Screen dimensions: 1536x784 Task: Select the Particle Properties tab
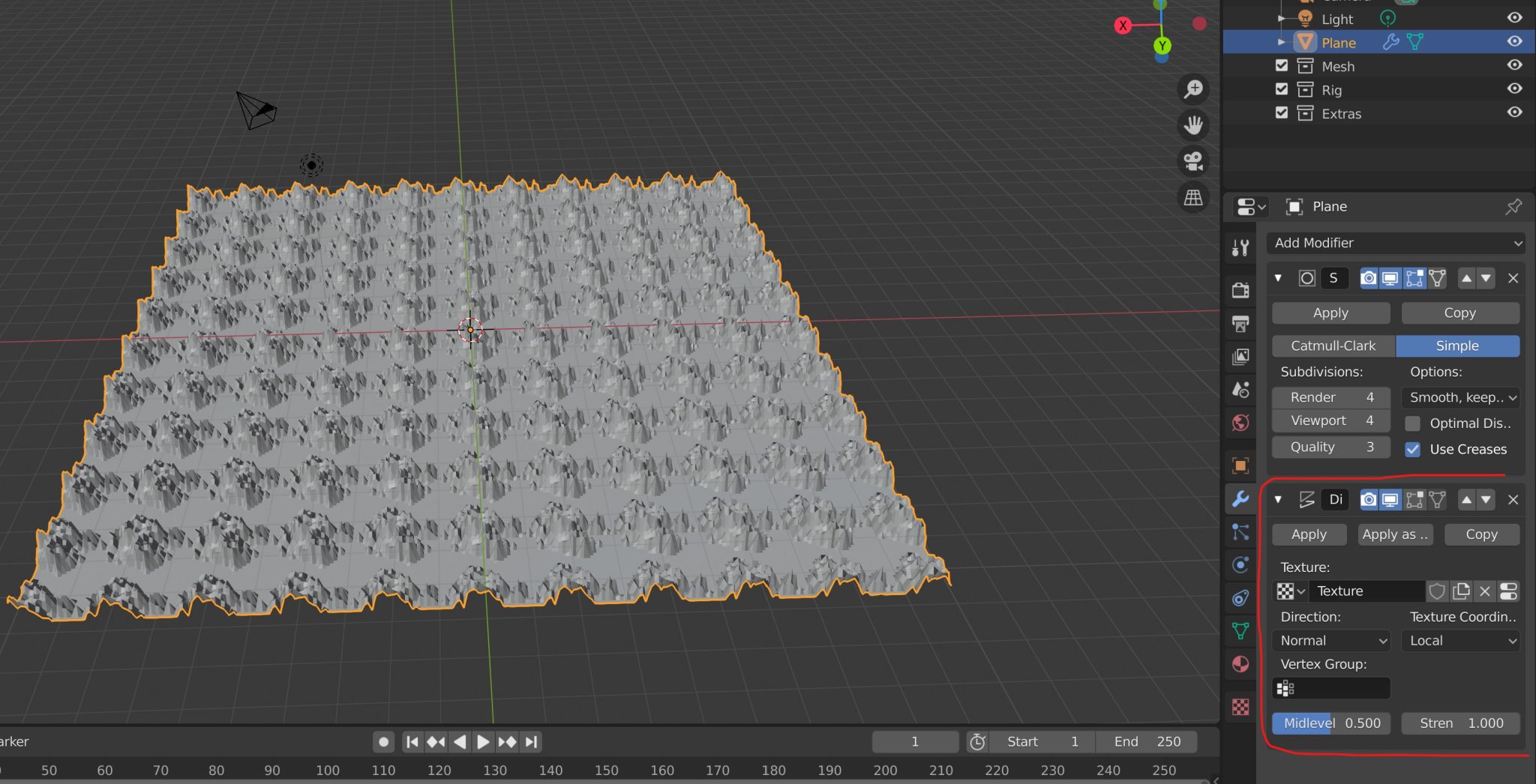click(1240, 531)
